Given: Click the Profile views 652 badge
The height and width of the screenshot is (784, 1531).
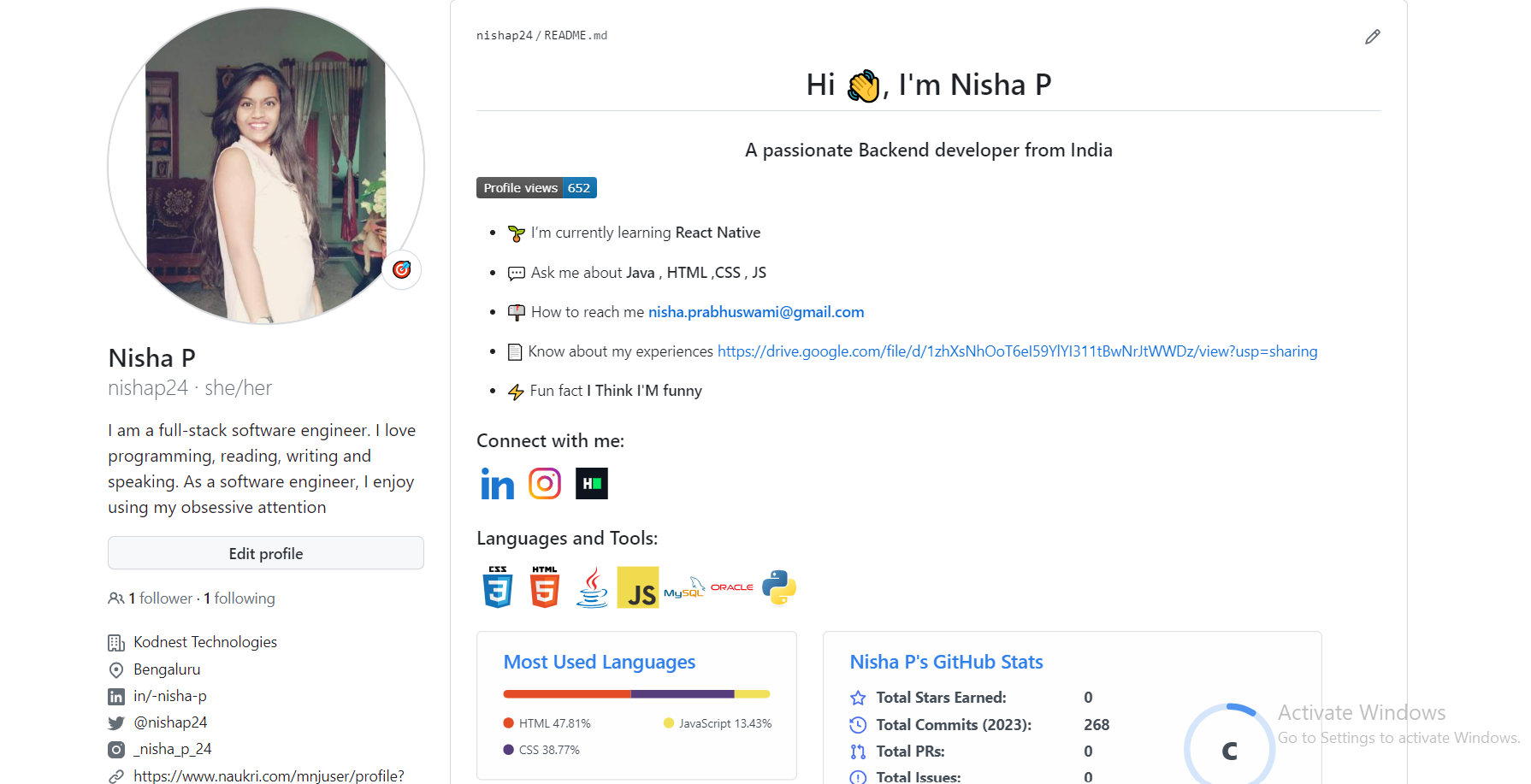Looking at the screenshot, I should pyautogui.click(x=536, y=188).
